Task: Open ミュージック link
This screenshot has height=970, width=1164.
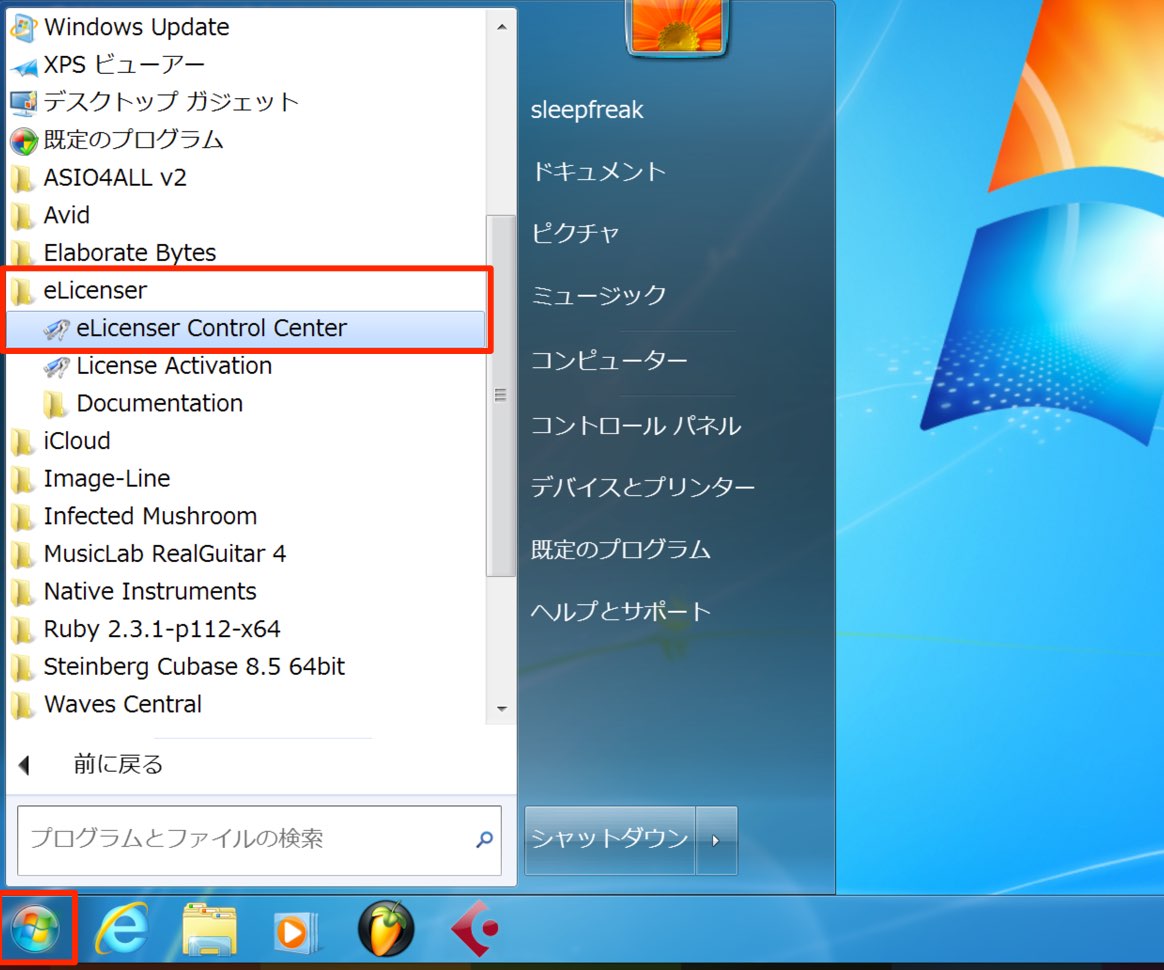Action: [598, 295]
